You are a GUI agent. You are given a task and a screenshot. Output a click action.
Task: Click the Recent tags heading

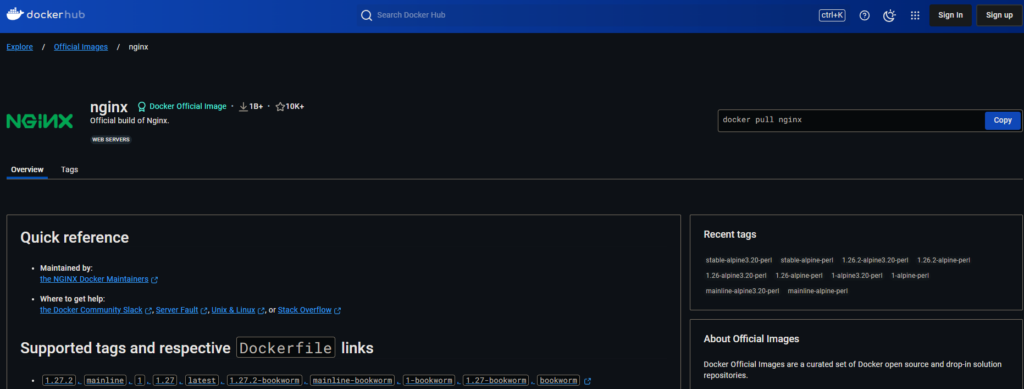click(x=729, y=234)
